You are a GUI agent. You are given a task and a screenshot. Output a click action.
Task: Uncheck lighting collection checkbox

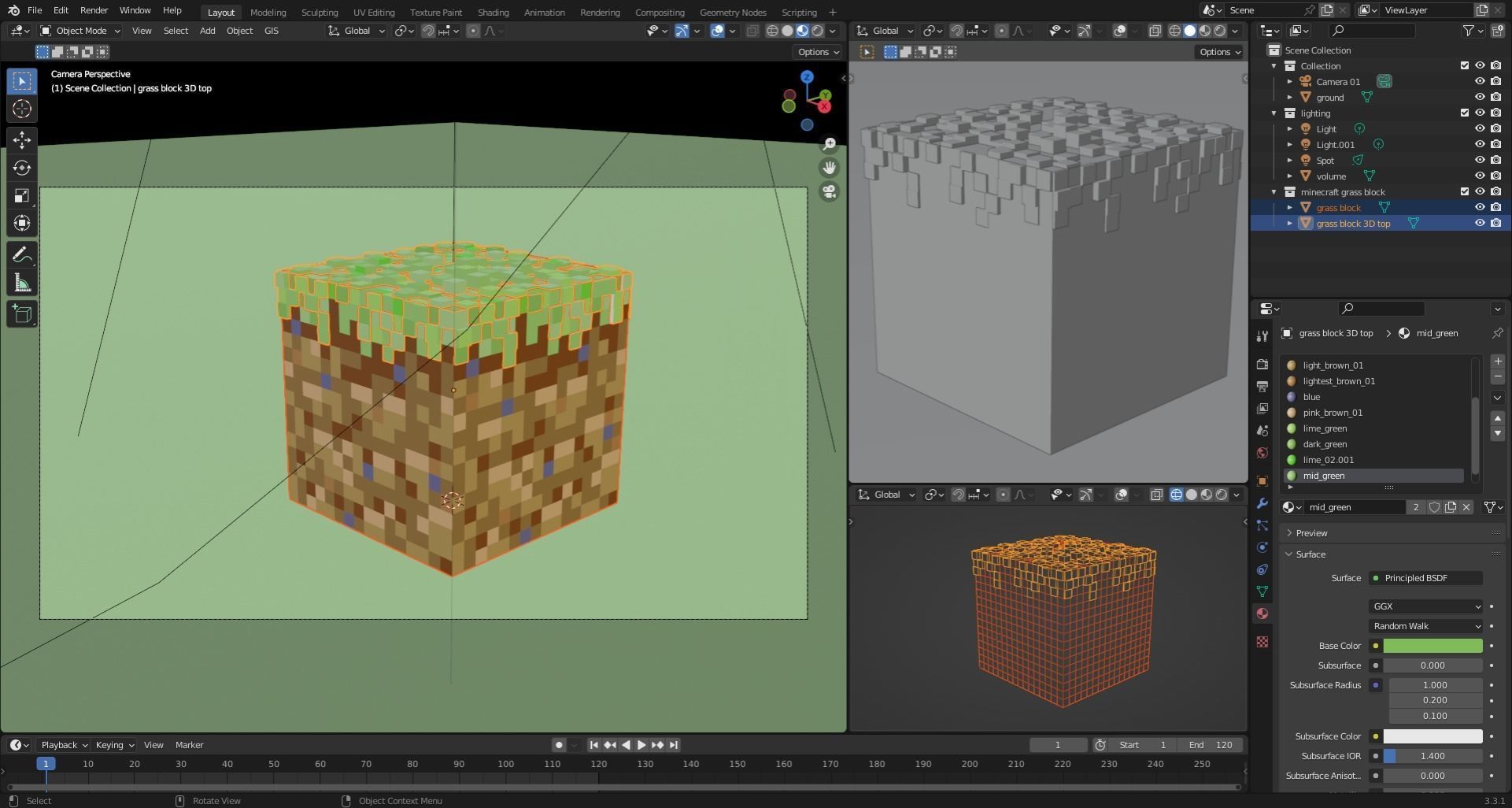(1465, 113)
